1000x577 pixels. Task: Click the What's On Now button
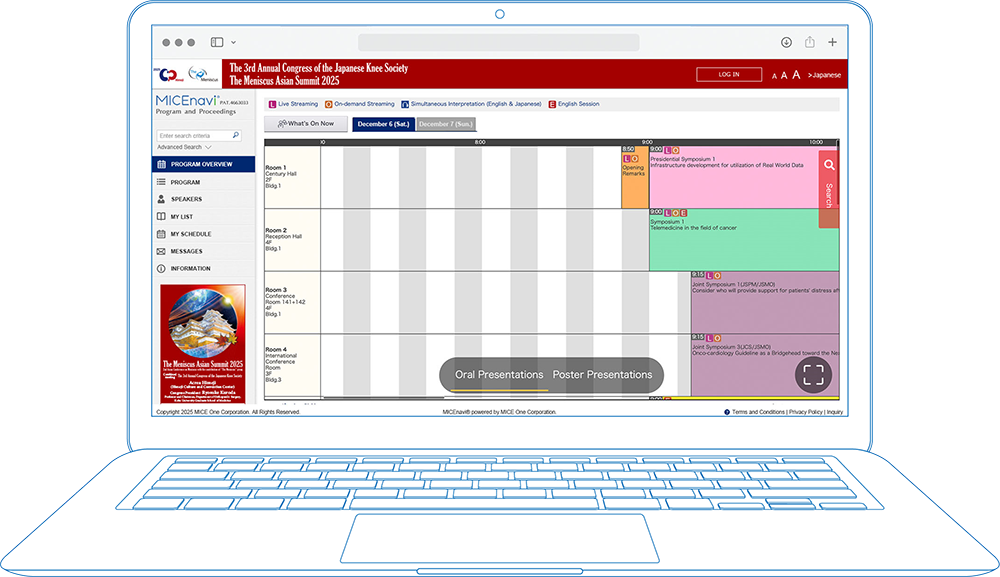[305, 124]
